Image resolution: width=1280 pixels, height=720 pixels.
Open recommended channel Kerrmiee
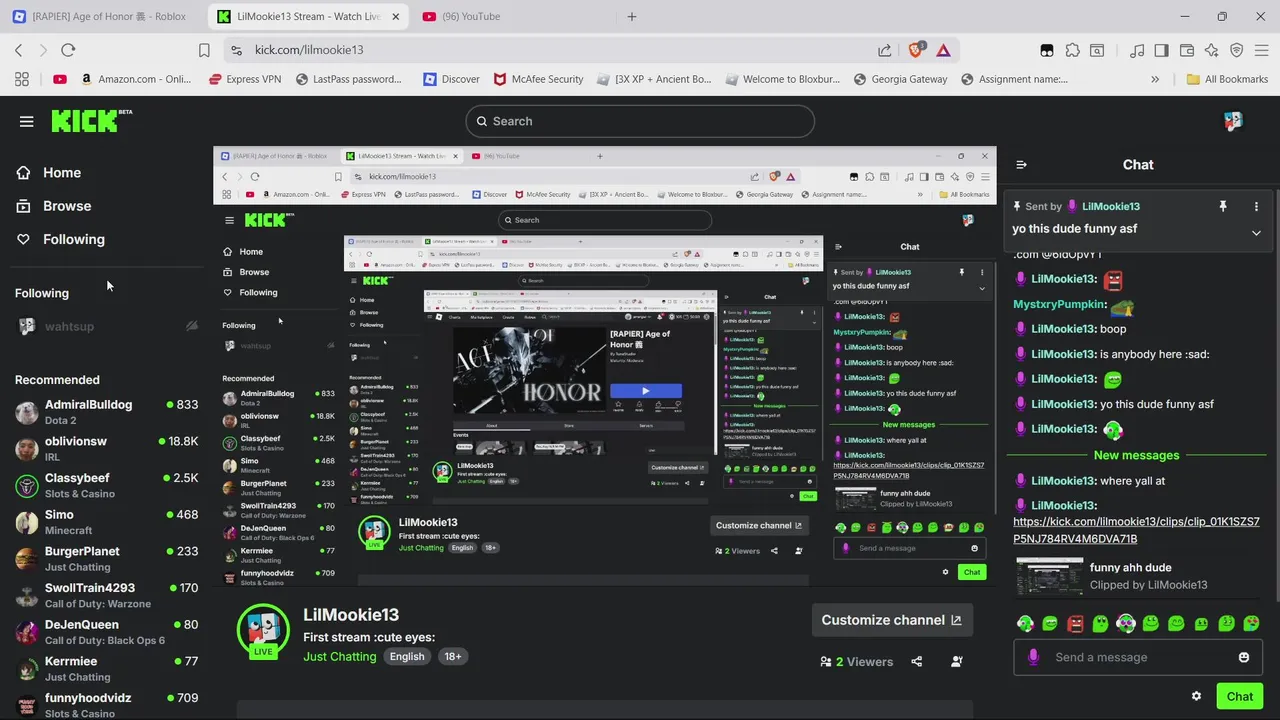(x=105, y=668)
